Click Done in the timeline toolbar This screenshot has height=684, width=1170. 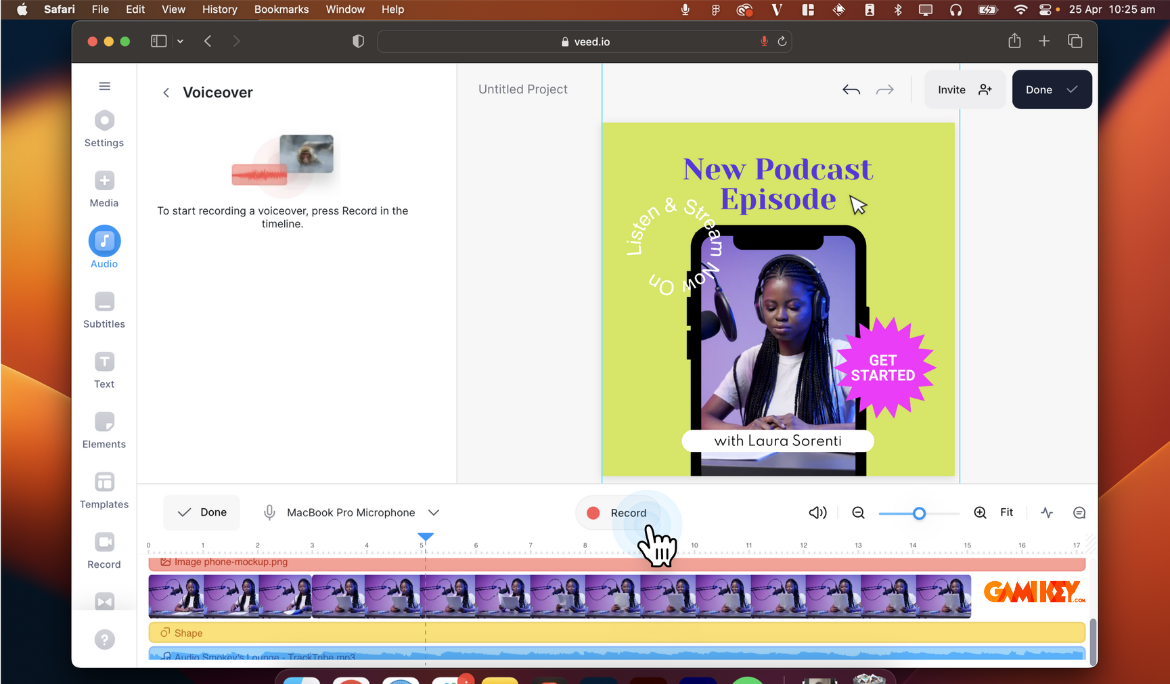point(201,512)
